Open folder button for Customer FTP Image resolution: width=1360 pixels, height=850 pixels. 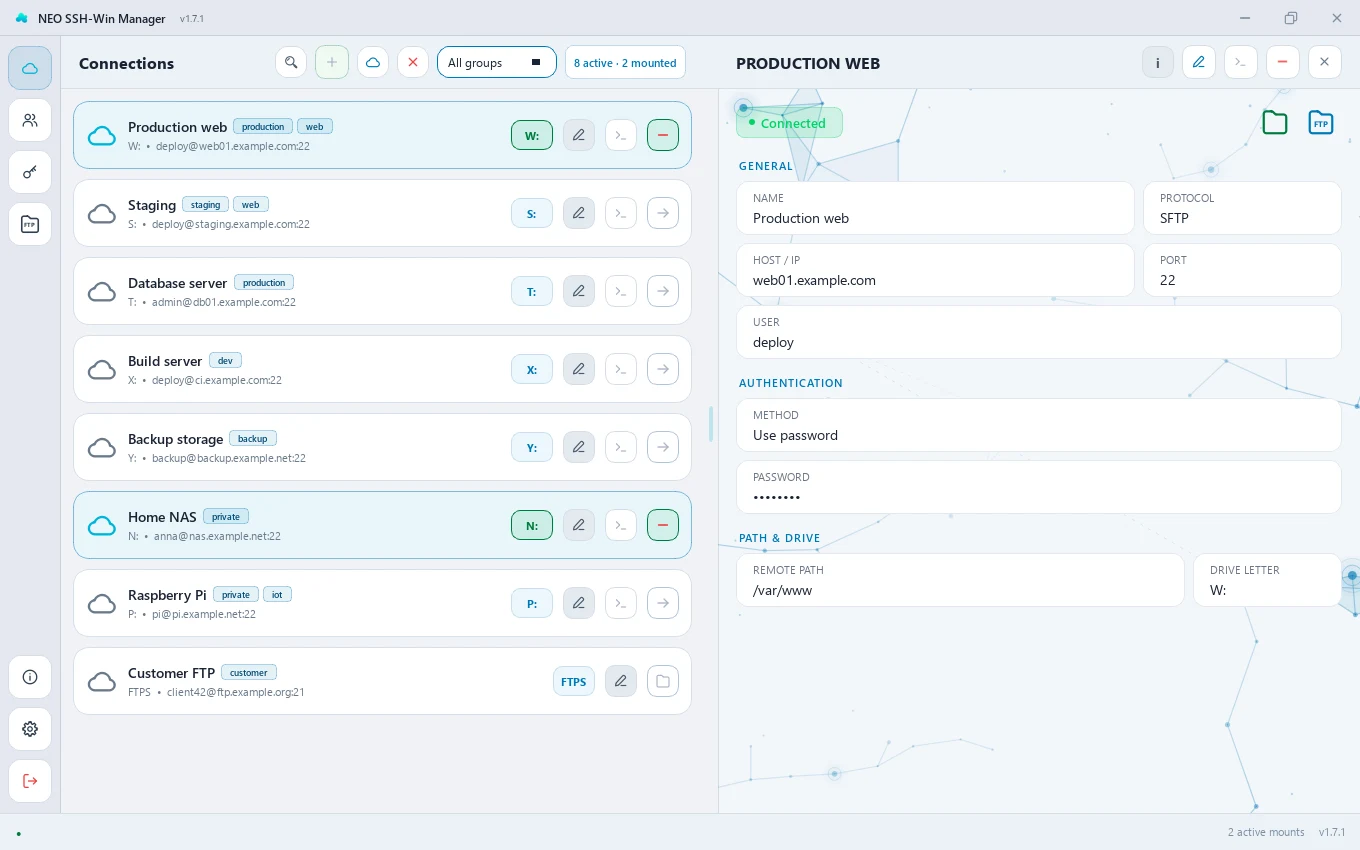663,681
